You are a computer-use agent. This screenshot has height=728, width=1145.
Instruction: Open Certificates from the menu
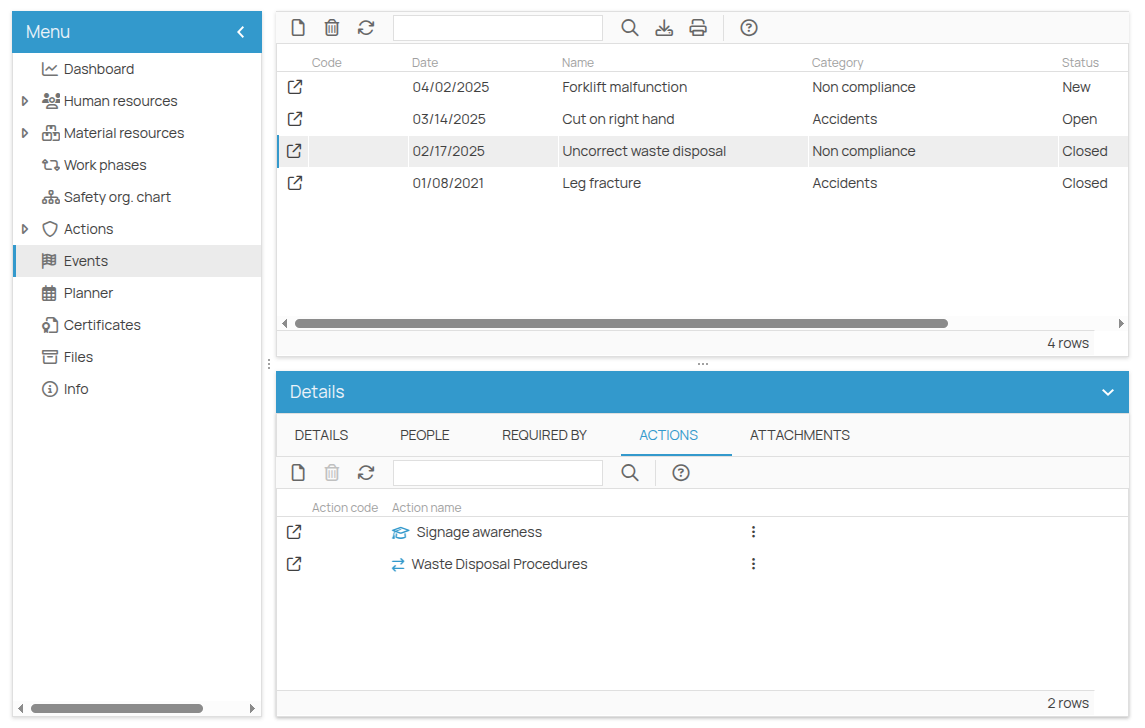[x=101, y=325]
